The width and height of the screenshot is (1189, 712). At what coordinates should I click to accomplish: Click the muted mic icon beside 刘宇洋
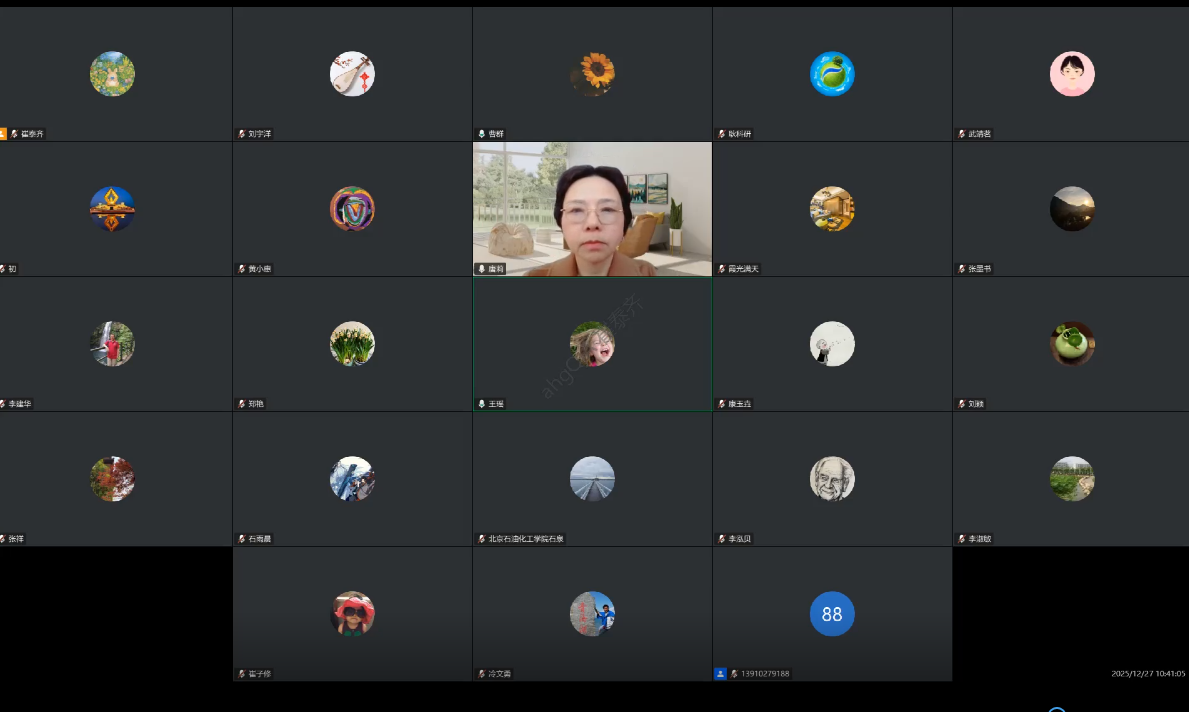[241, 134]
